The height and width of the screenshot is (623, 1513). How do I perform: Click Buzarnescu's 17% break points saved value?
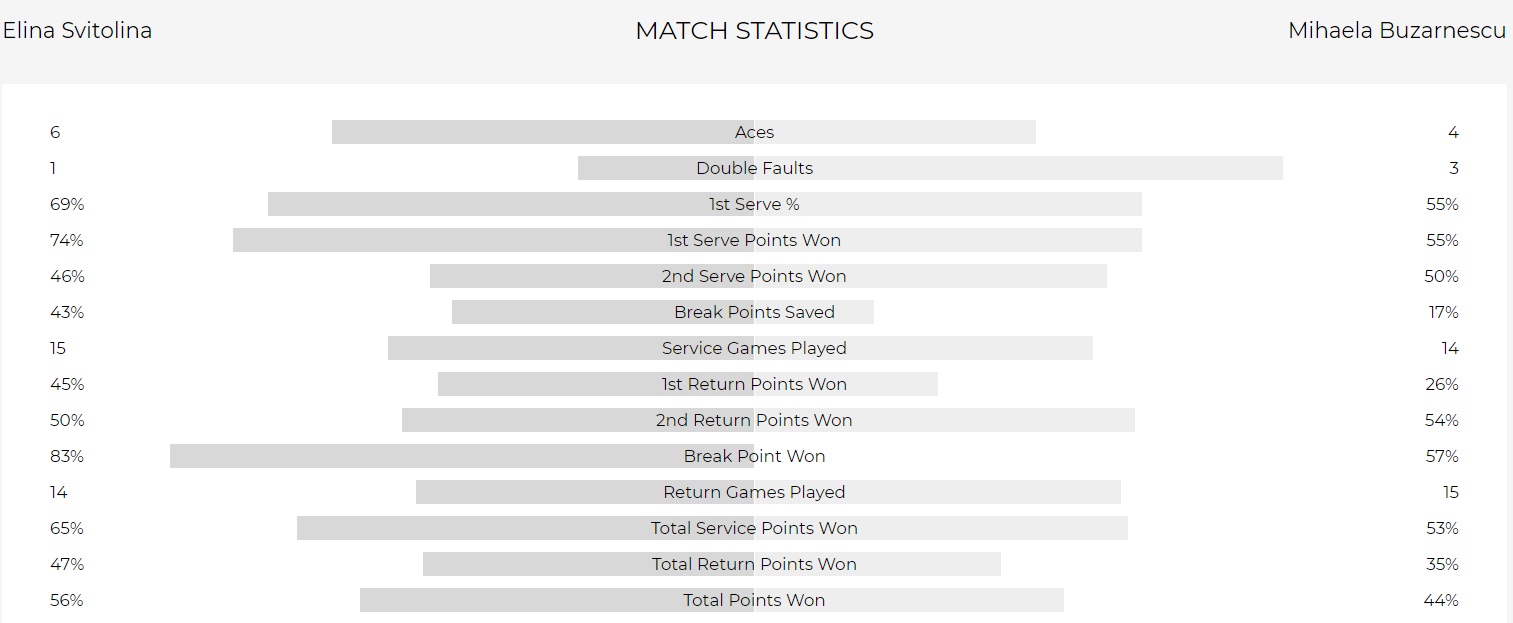(x=1443, y=312)
